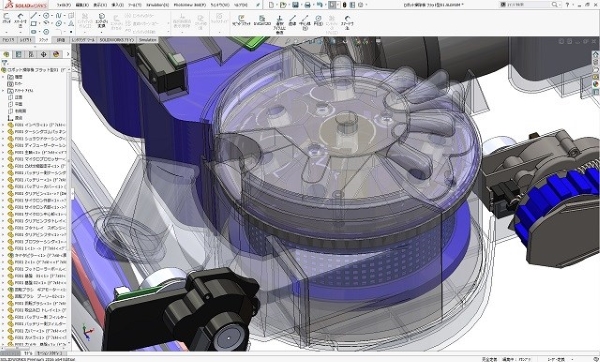Click the Exit Sketch button
The width and height of the screenshot is (600, 362).
[7, 18]
